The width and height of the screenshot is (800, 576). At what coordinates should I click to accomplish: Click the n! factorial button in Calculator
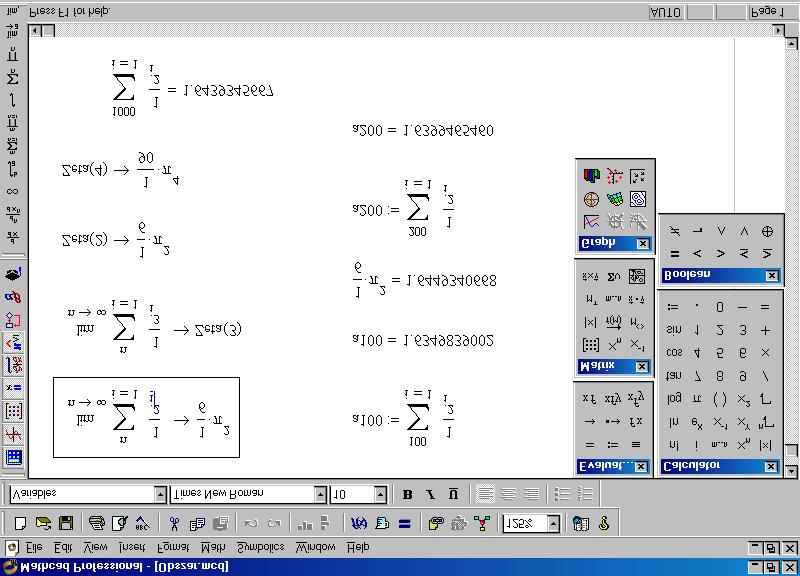click(673, 445)
